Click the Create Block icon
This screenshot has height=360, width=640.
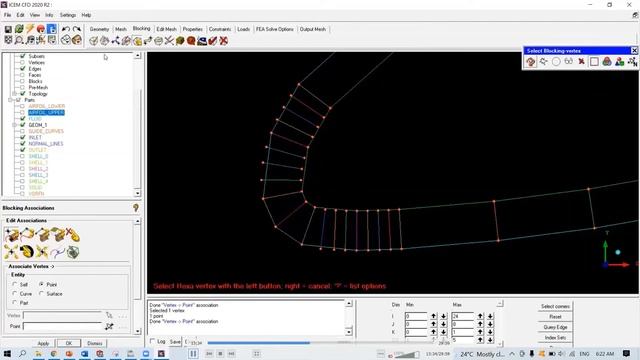coord(93,41)
